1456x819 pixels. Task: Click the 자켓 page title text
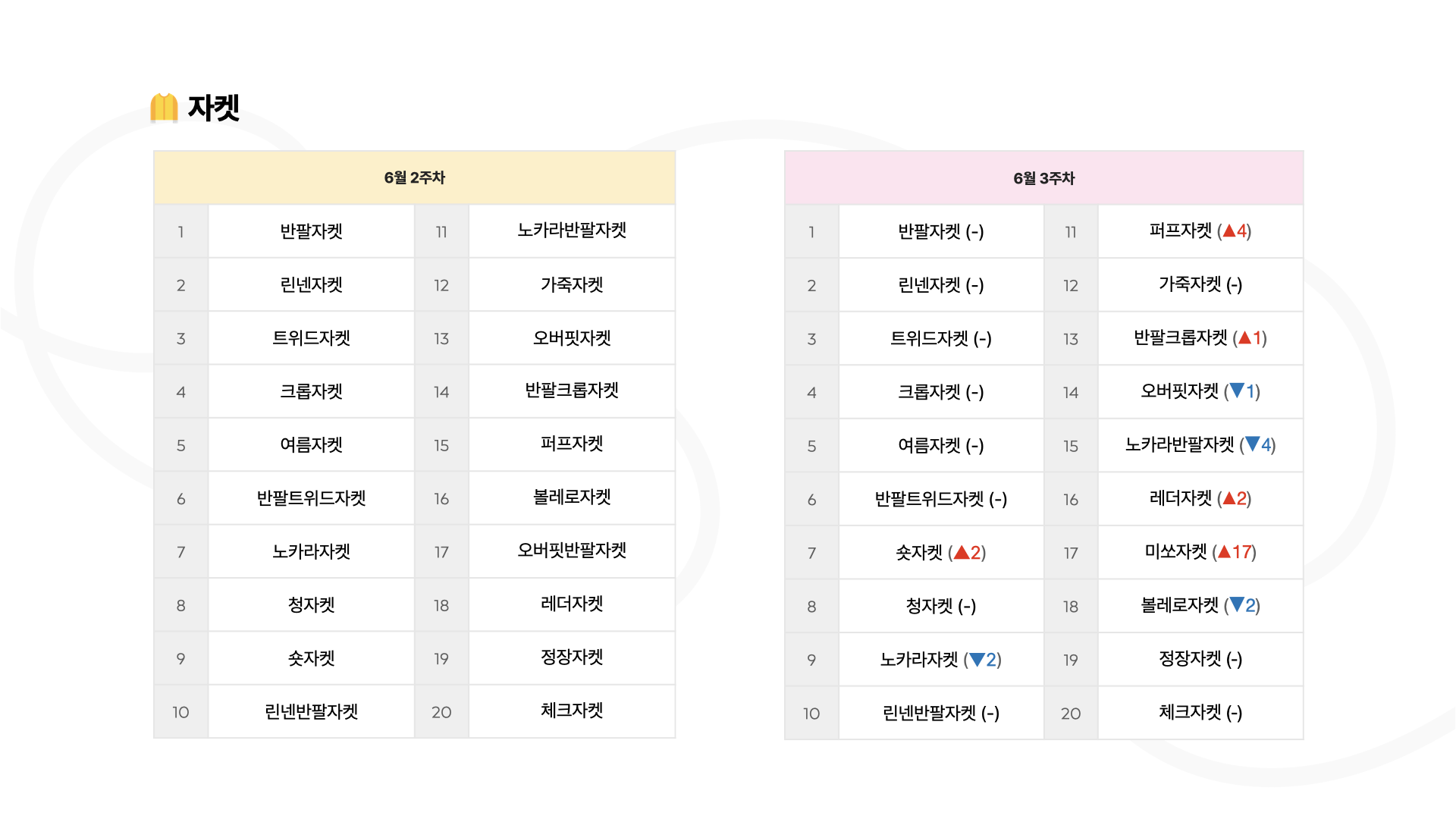tap(214, 108)
